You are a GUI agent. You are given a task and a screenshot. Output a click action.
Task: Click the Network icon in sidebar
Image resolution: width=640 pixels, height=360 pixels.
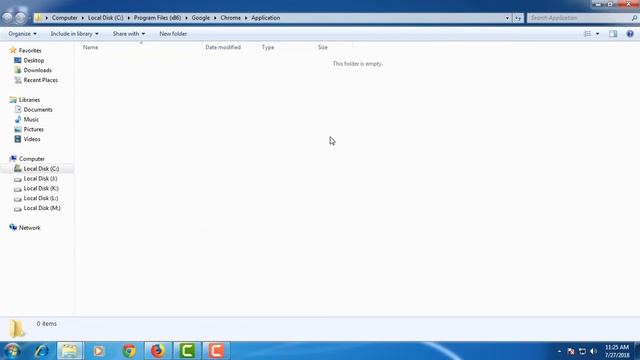click(13, 227)
